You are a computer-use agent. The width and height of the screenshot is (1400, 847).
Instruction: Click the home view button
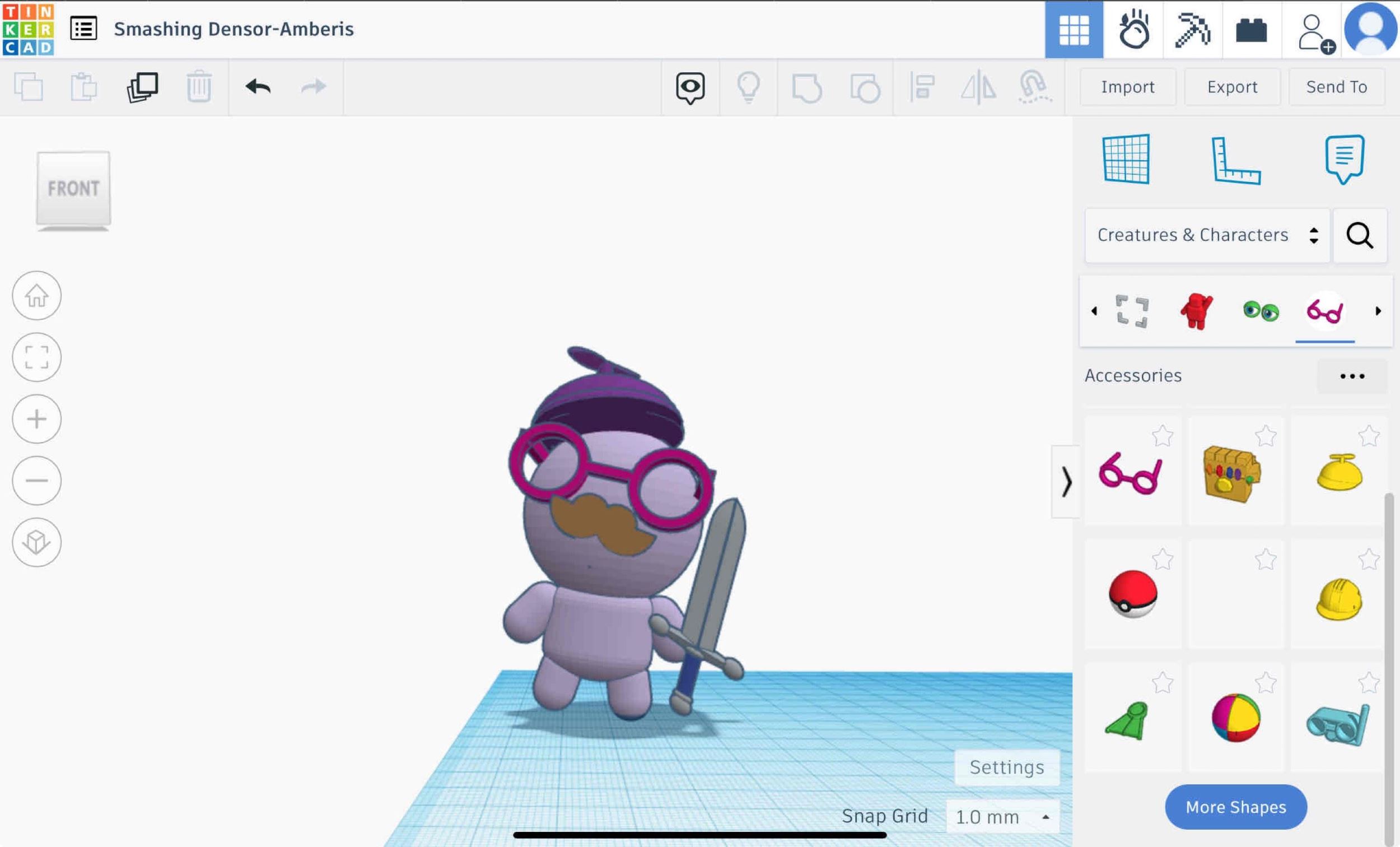tap(37, 296)
